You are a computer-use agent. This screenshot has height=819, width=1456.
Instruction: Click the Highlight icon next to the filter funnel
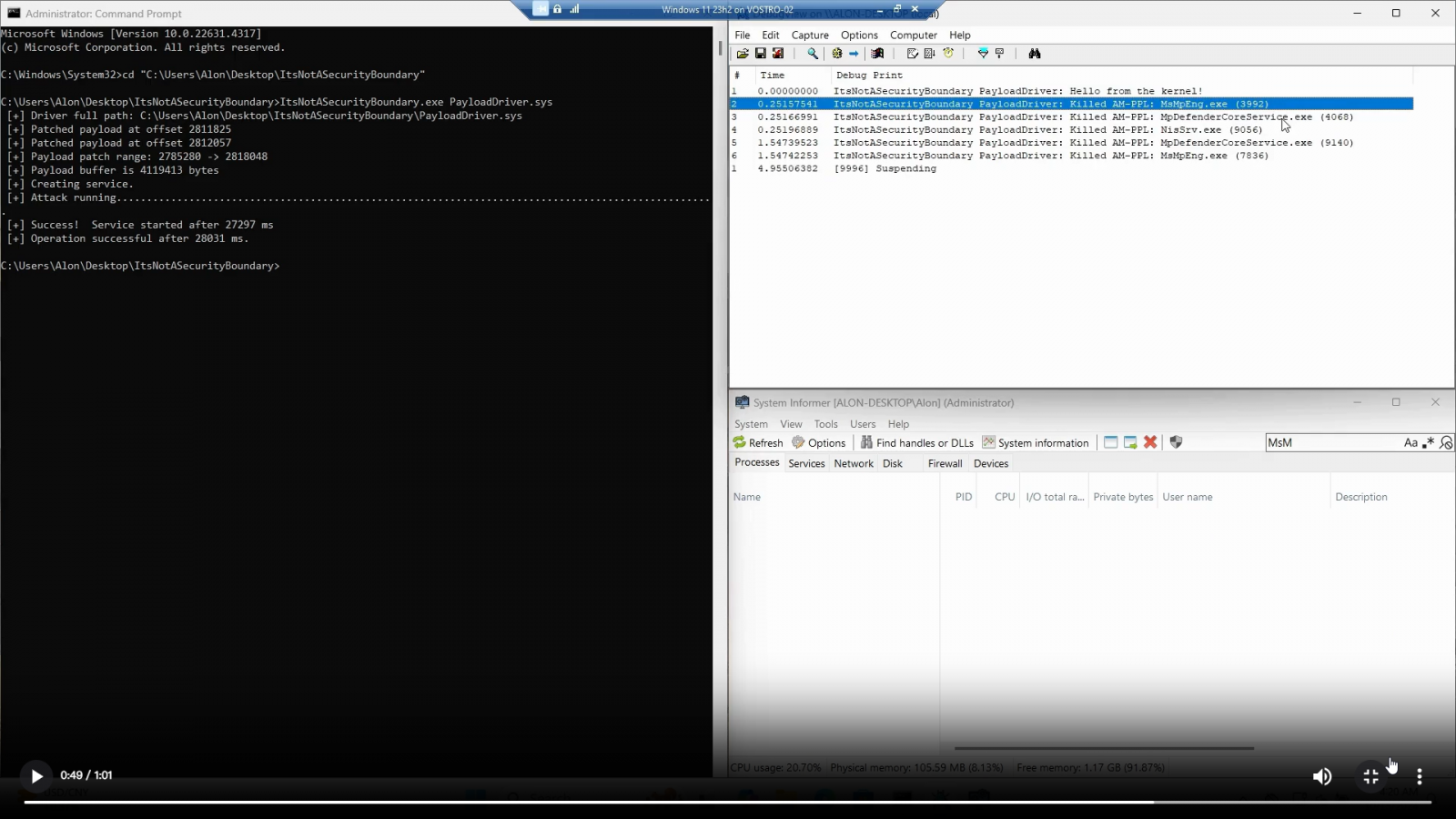pyautogui.click(x=999, y=54)
